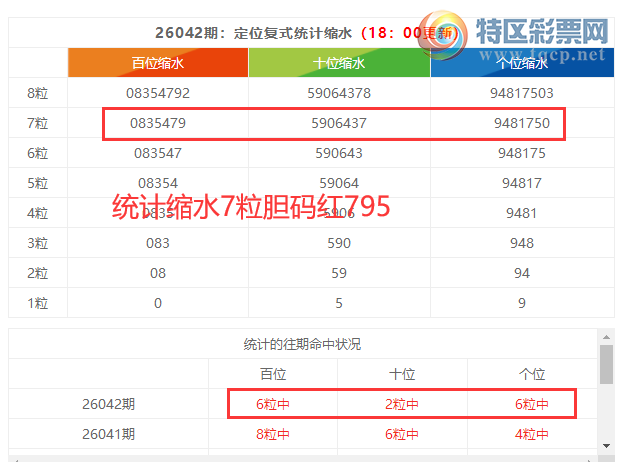The height and width of the screenshot is (462, 618).
Task: Select the cell value 08354
Action: tap(158, 183)
